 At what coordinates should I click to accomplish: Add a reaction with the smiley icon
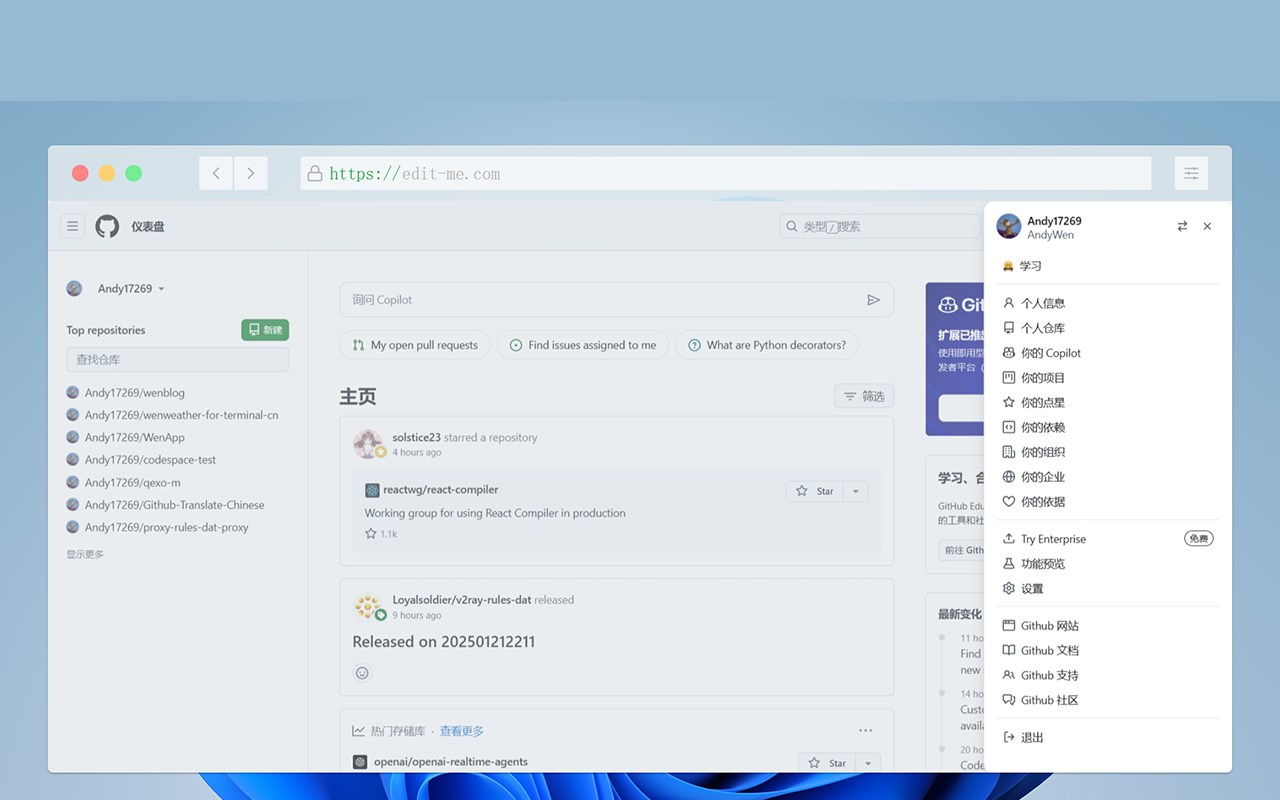pos(362,673)
